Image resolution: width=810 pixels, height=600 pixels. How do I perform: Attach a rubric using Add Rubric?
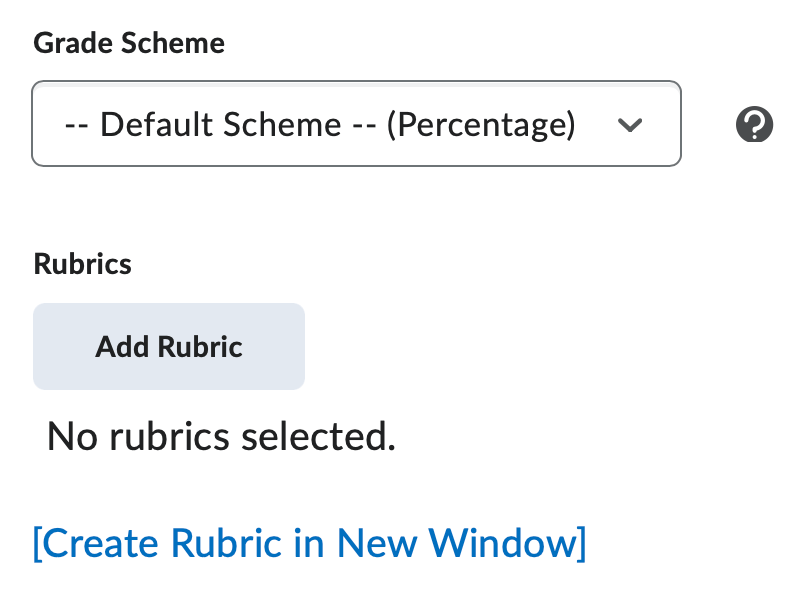click(x=168, y=346)
